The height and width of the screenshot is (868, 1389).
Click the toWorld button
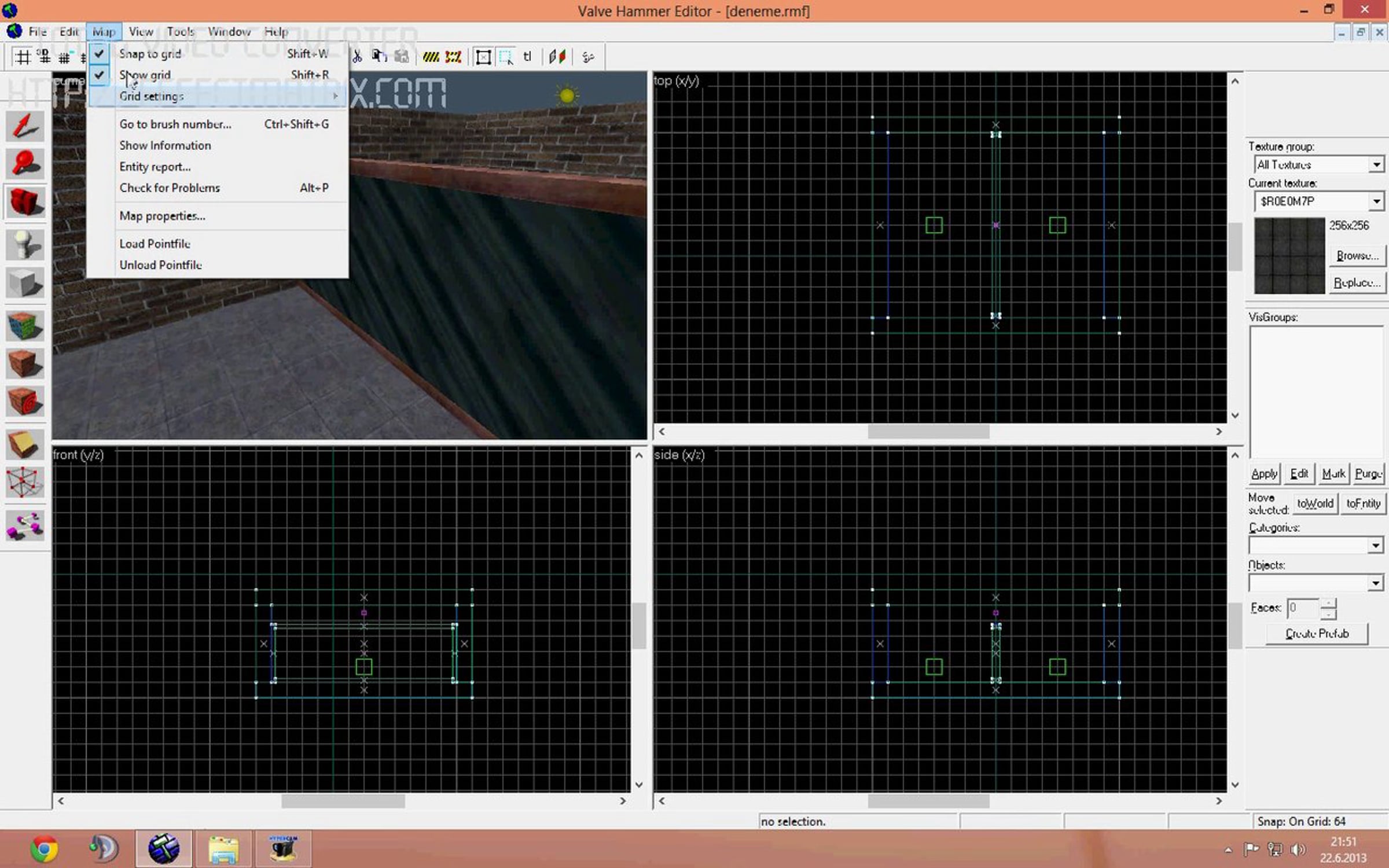click(x=1315, y=503)
